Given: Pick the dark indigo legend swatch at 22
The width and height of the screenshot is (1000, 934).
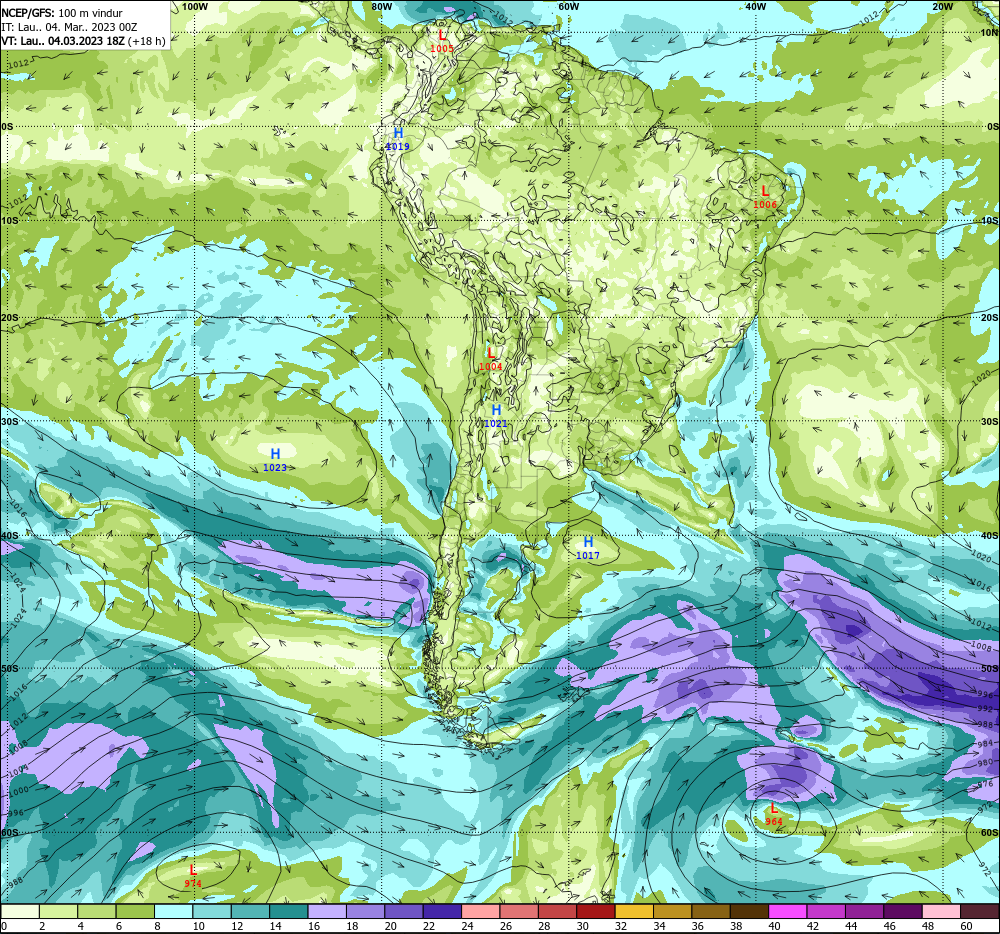Looking at the screenshot, I should (442, 912).
